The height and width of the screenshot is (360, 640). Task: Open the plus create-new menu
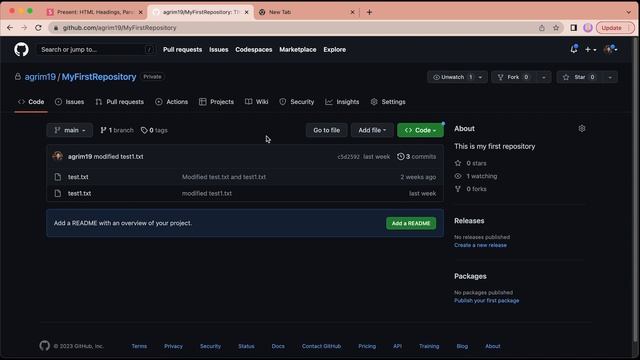(x=590, y=49)
